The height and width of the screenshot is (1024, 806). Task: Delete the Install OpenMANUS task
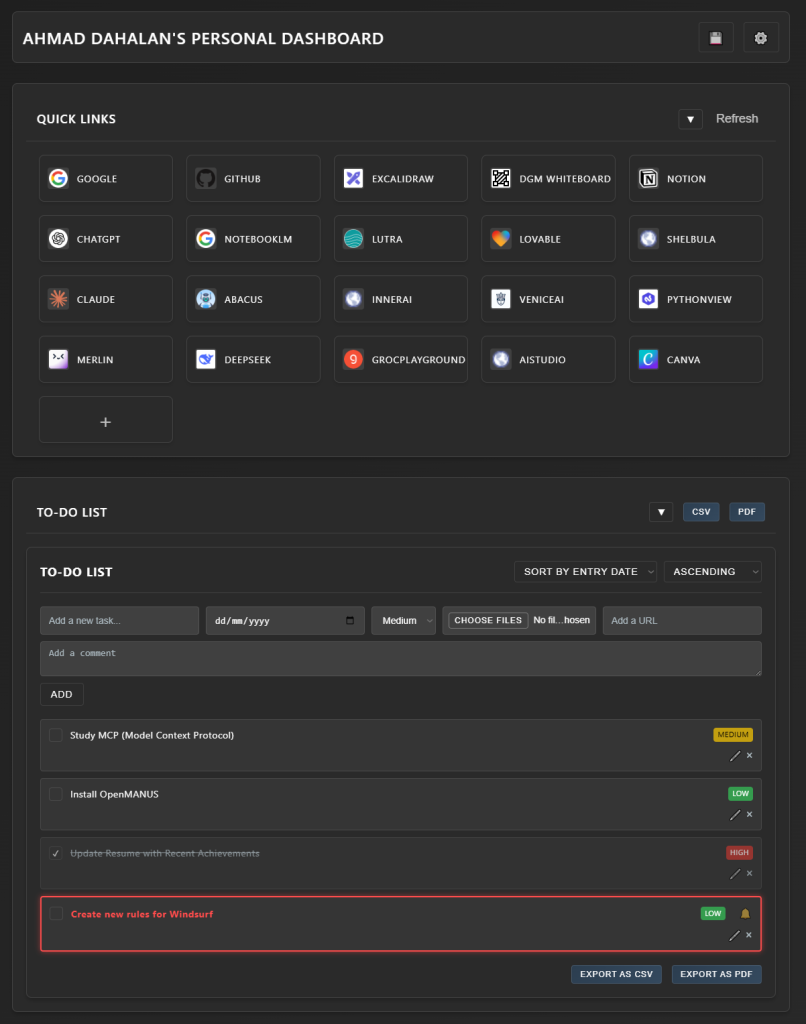[749, 815]
